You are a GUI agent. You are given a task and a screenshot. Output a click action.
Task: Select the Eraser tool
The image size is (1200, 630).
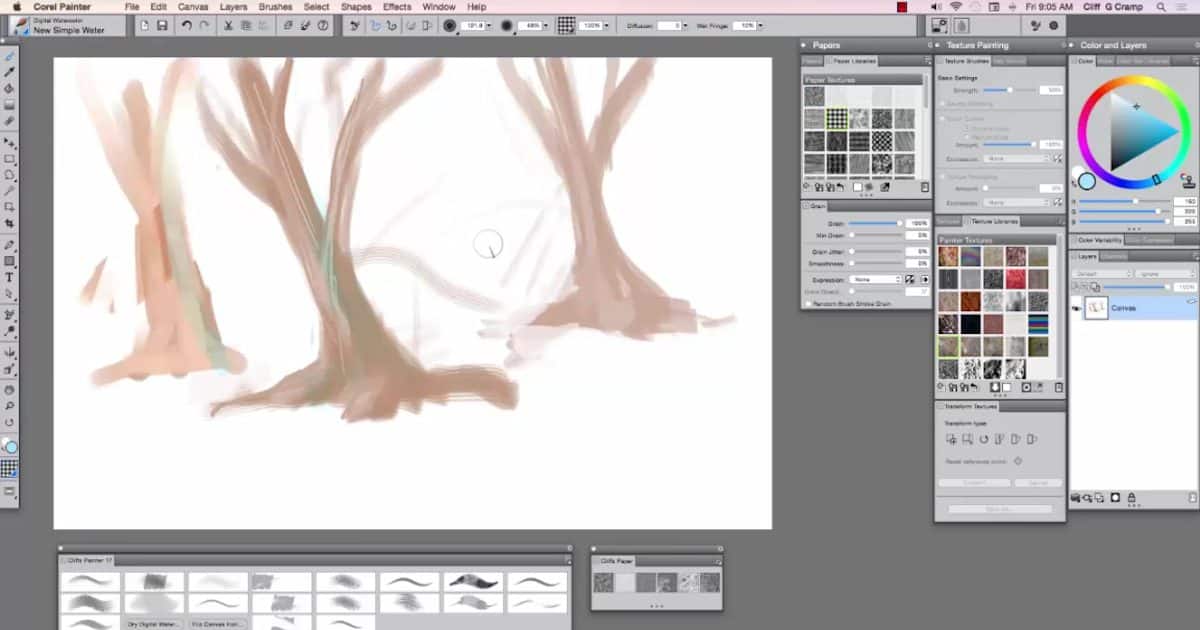8,106
